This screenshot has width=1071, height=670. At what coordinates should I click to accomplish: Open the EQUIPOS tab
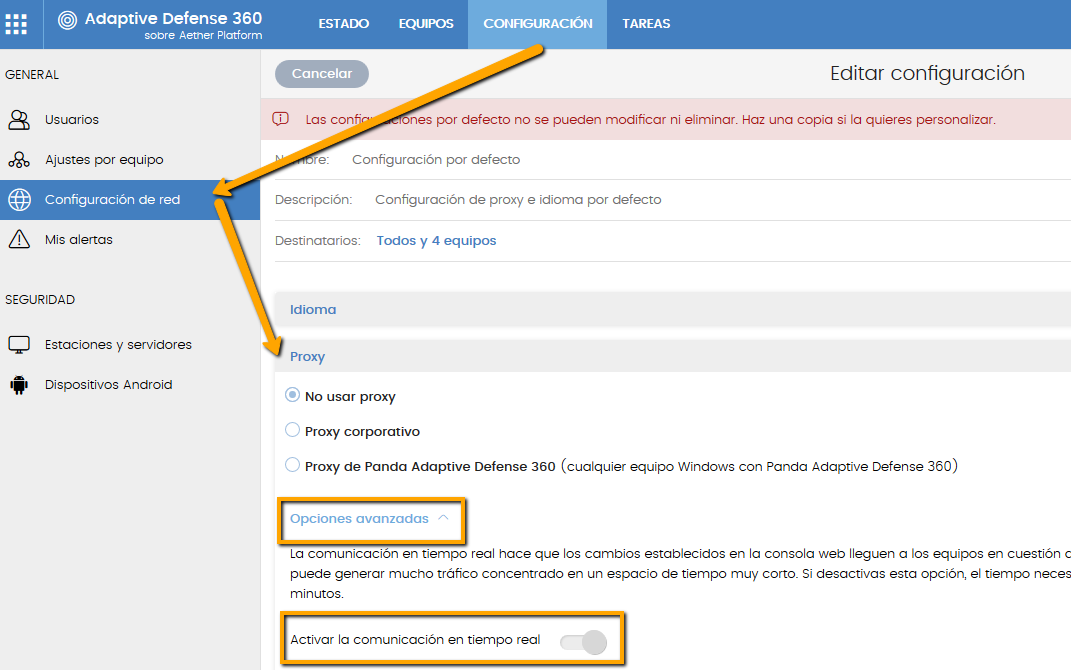pyautogui.click(x=426, y=24)
